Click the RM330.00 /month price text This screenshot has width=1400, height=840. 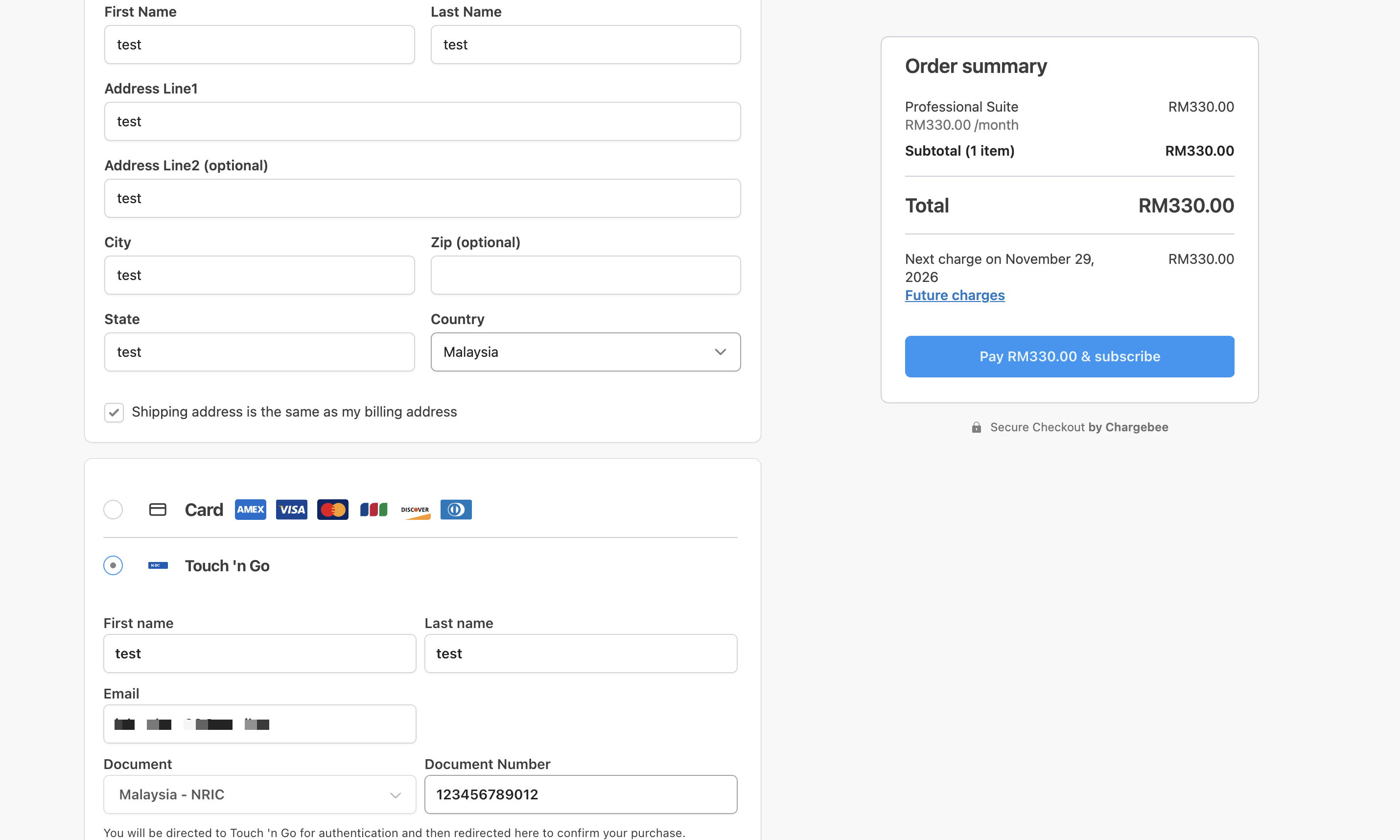(961, 125)
